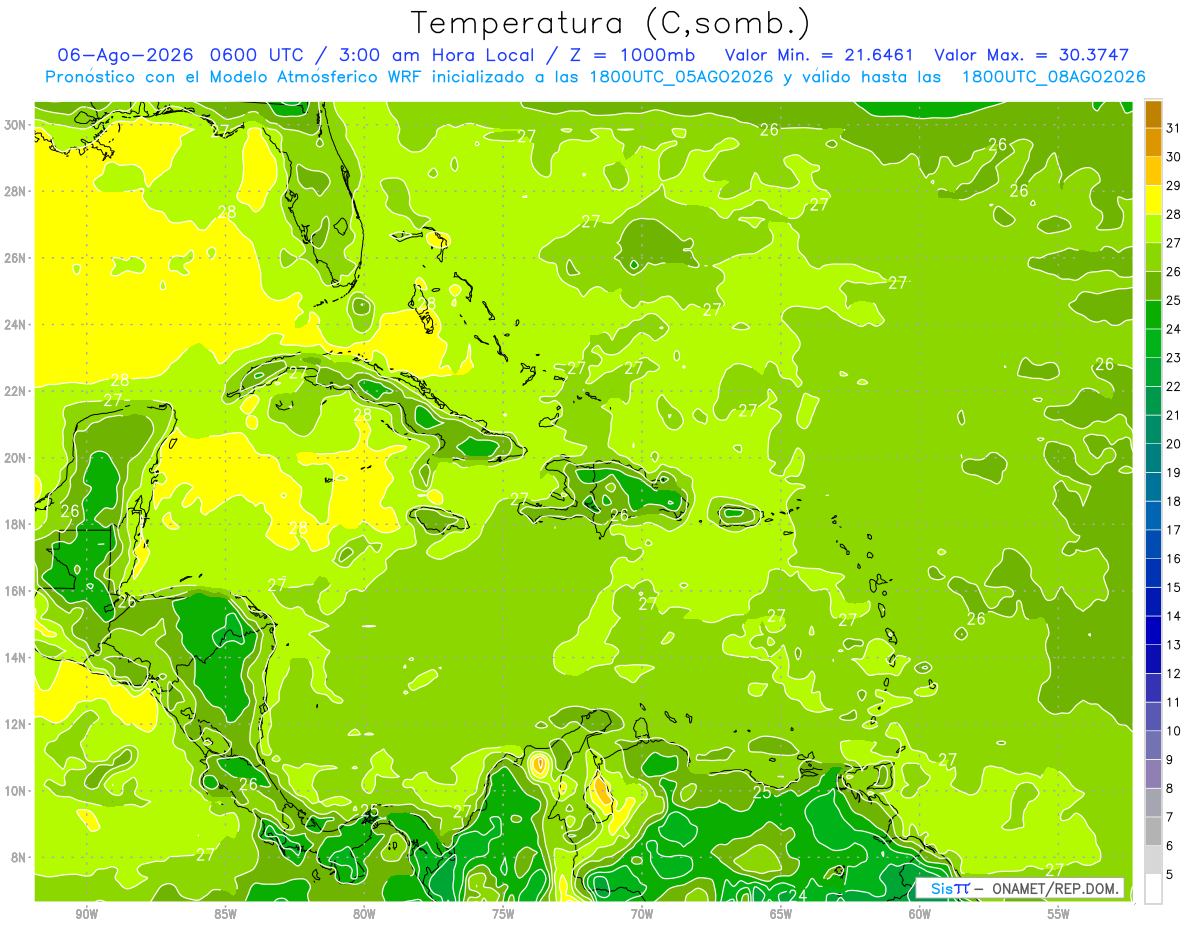
Task: Click legend value 12 on color bar
Action: [x=1174, y=674]
